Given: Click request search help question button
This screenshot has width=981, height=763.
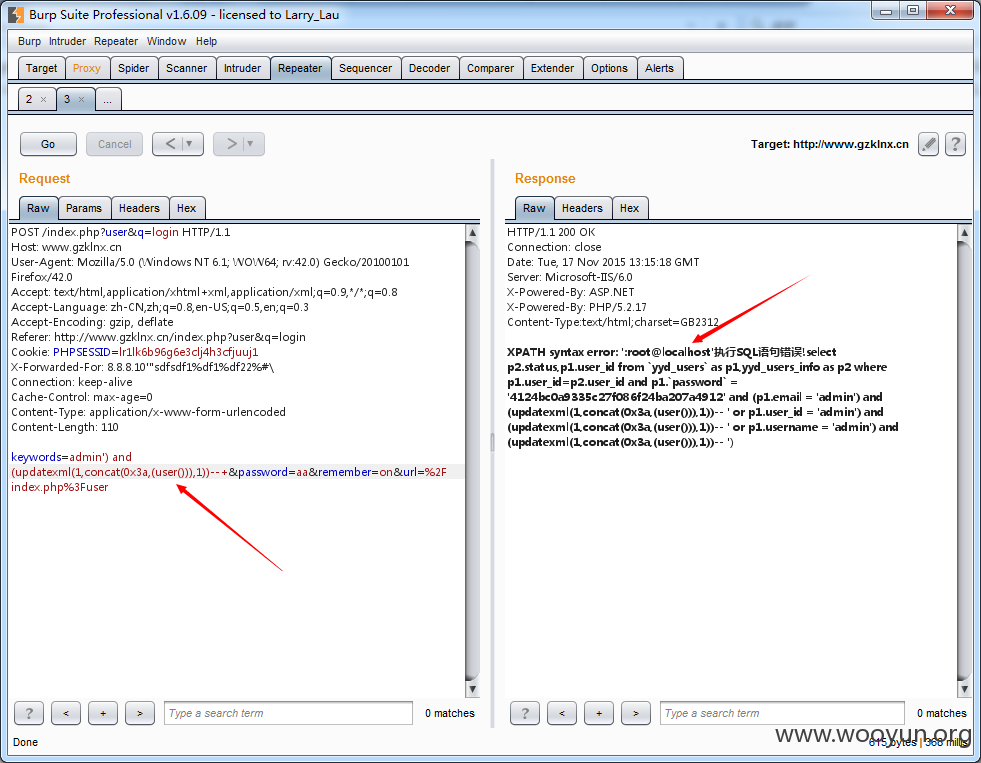Looking at the screenshot, I should [29, 713].
